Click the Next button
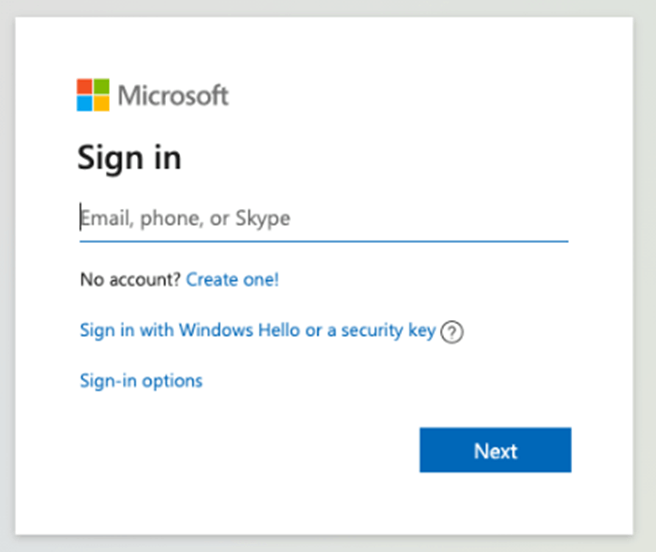This screenshot has width=656, height=552. (495, 450)
